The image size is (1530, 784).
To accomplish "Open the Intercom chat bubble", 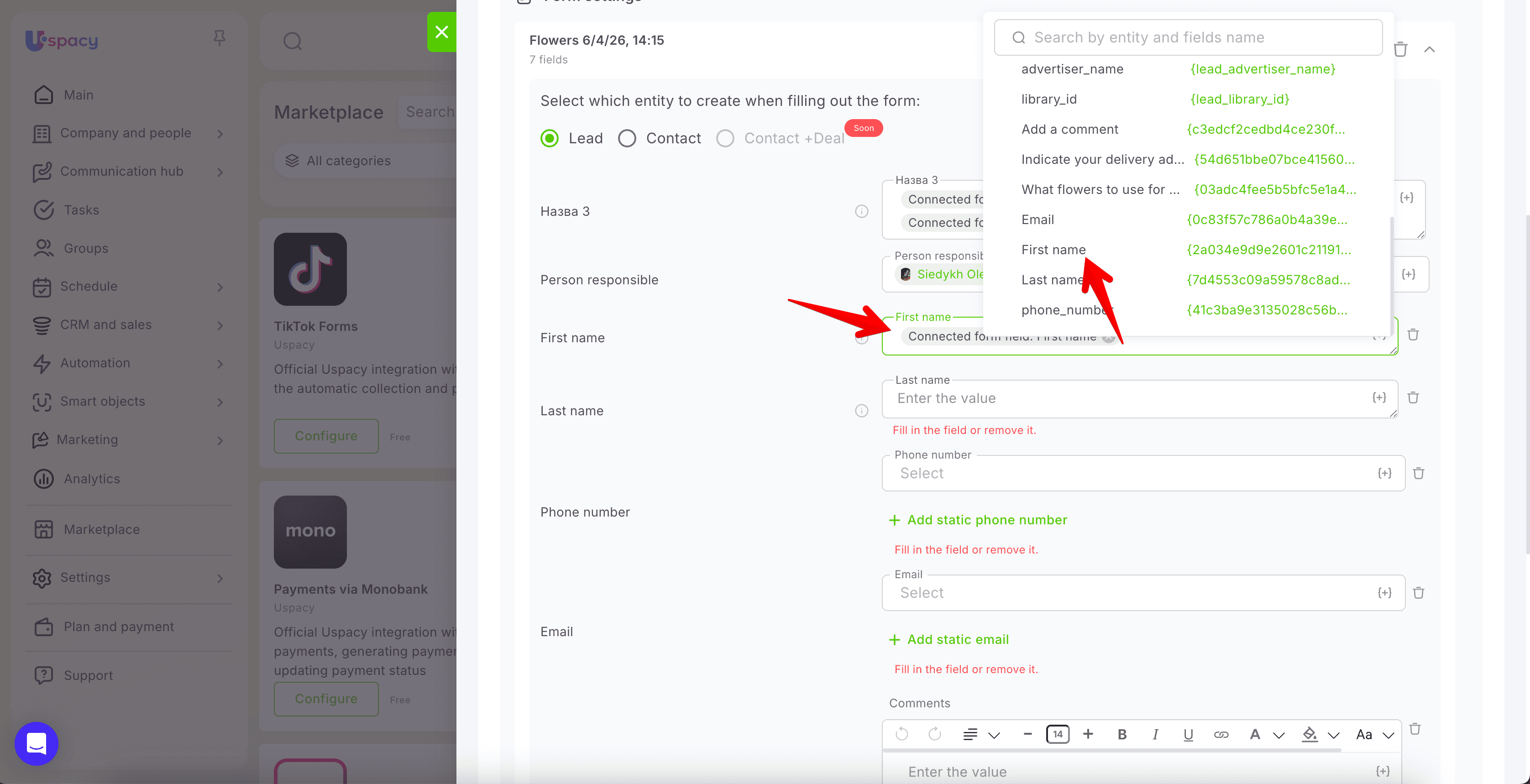I will tap(36, 743).
